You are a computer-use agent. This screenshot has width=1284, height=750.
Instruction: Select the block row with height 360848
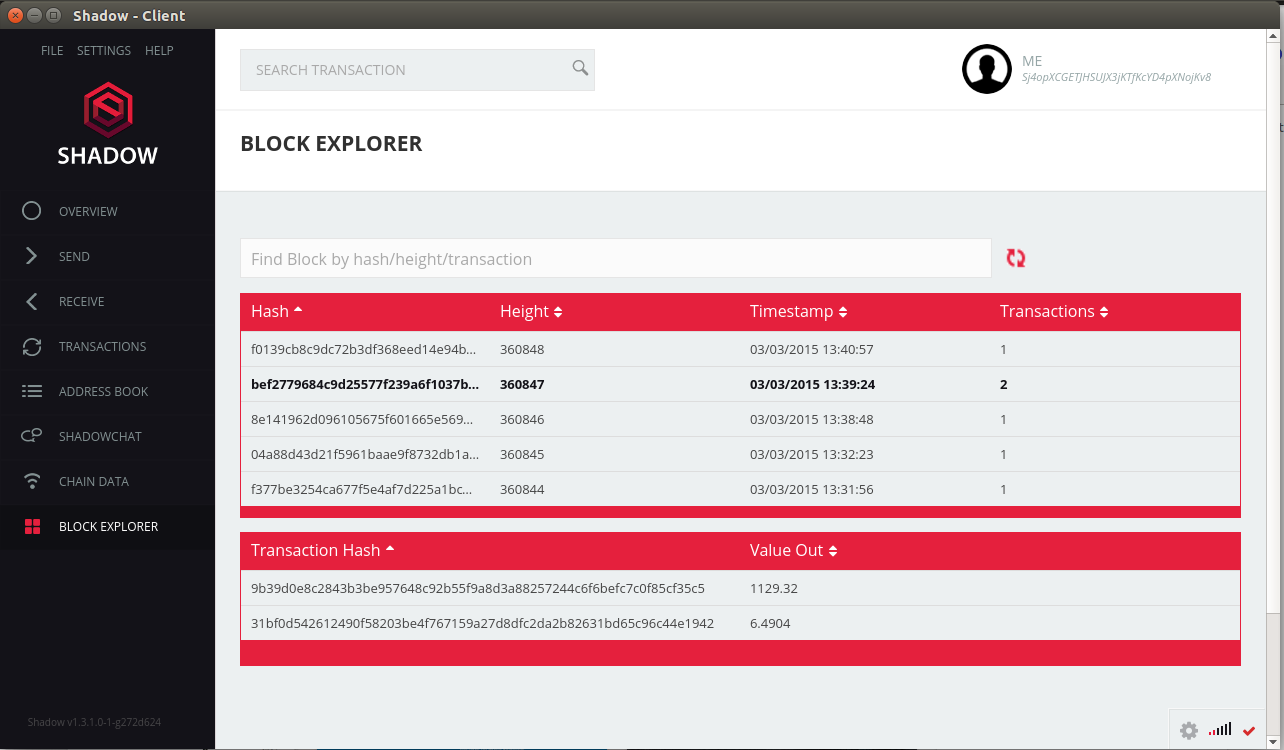coord(740,349)
